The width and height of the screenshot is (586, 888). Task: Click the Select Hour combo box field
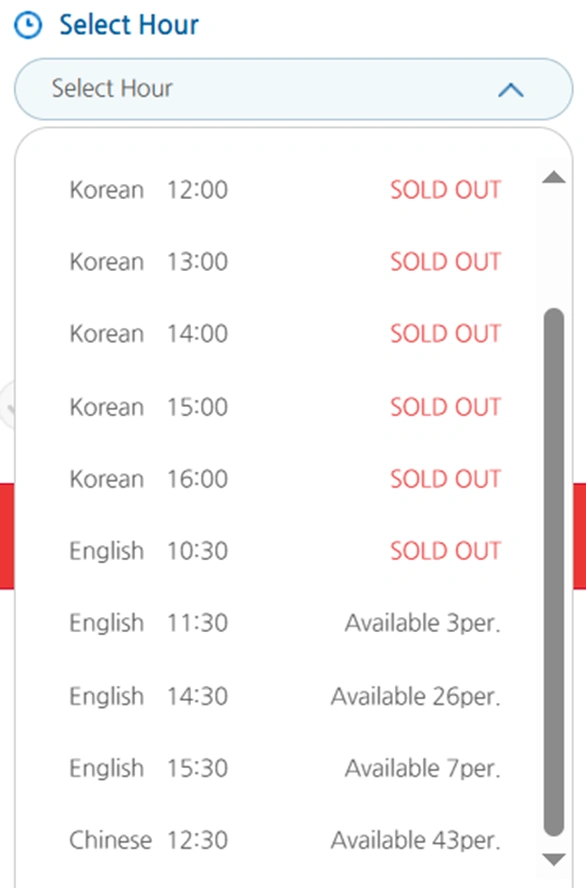293,89
